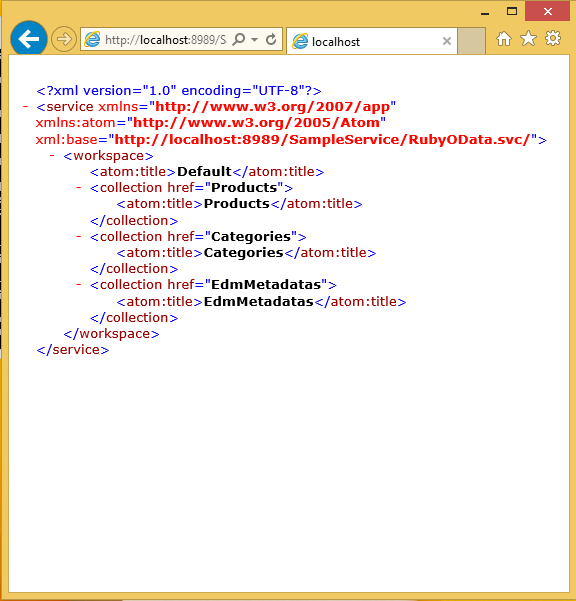Refresh the page with reload icon
The height and width of the screenshot is (601, 576).
tap(271, 39)
